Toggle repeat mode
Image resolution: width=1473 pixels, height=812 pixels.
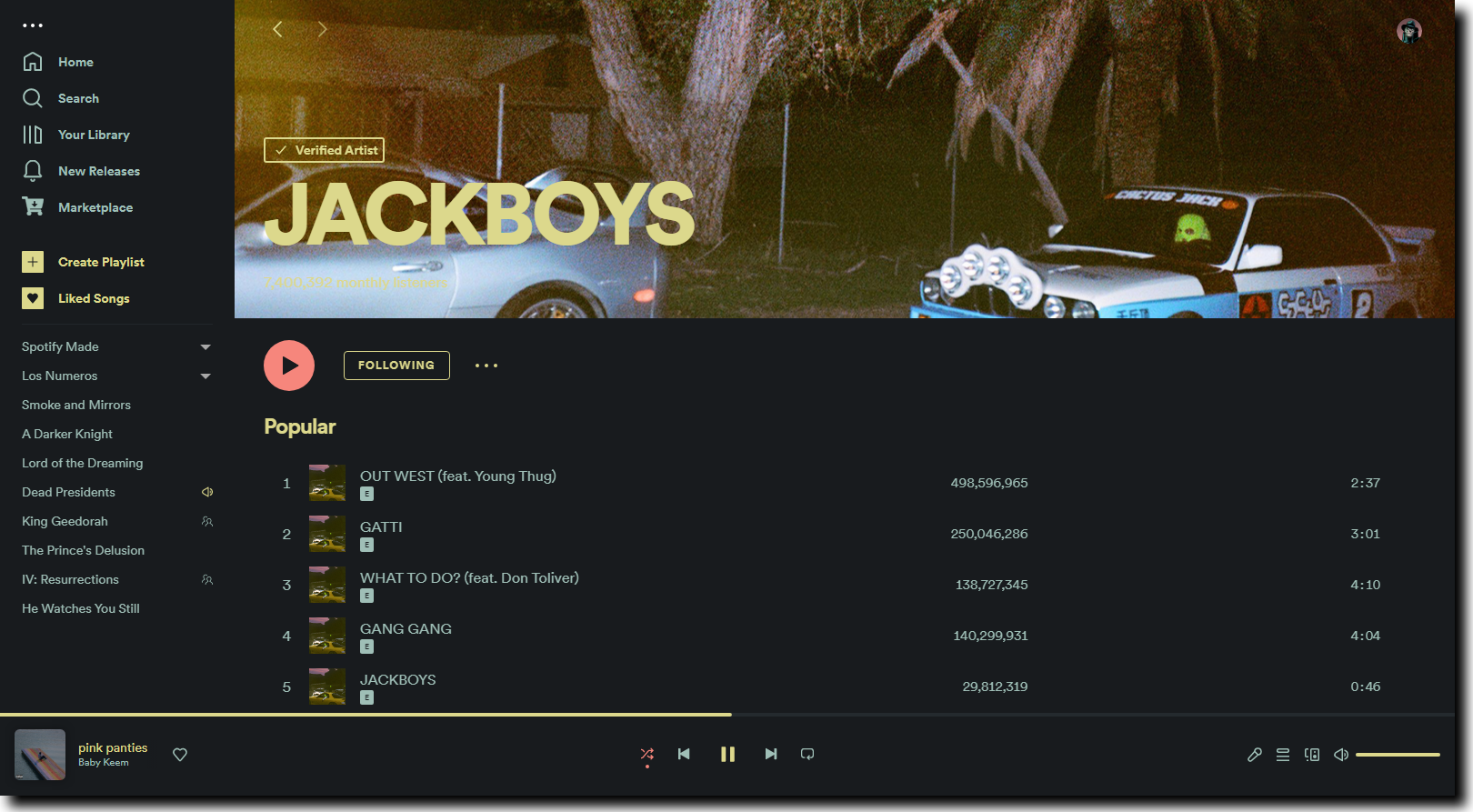coord(807,754)
